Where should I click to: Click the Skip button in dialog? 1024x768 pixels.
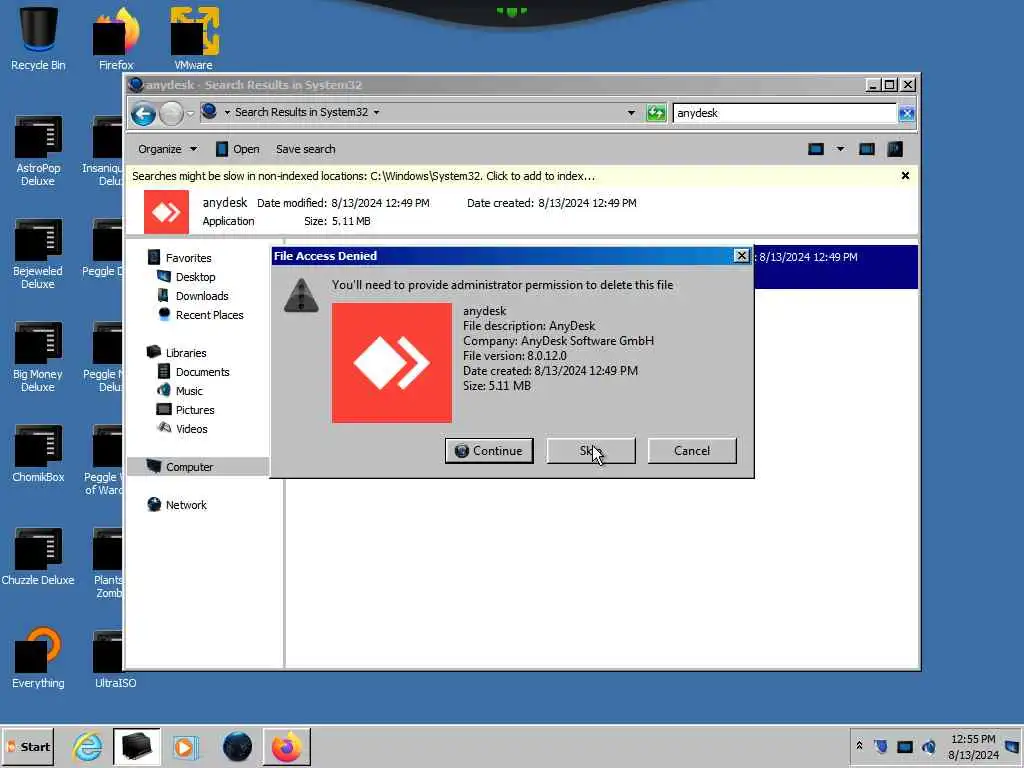pyautogui.click(x=590, y=451)
